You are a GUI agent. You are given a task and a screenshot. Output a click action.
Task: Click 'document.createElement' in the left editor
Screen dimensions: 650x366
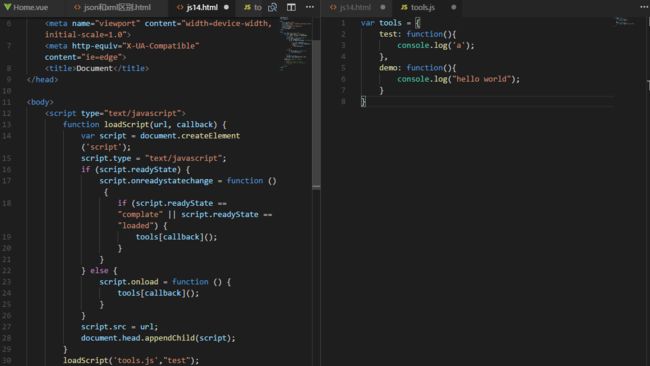click(x=190, y=136)
